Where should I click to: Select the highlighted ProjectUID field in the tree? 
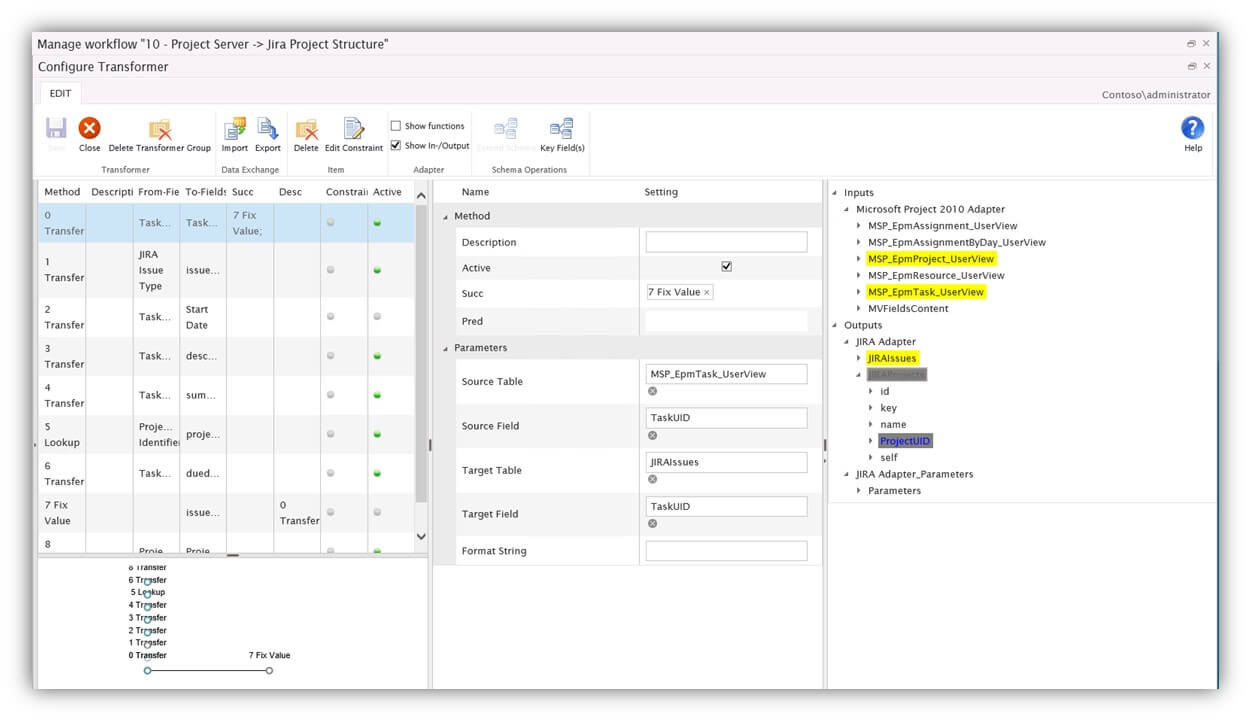(x=906, y=441)
